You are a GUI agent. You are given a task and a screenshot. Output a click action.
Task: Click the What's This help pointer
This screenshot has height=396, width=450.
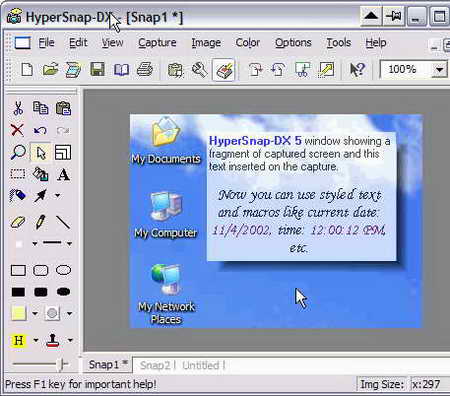click(x=357, y=70)
